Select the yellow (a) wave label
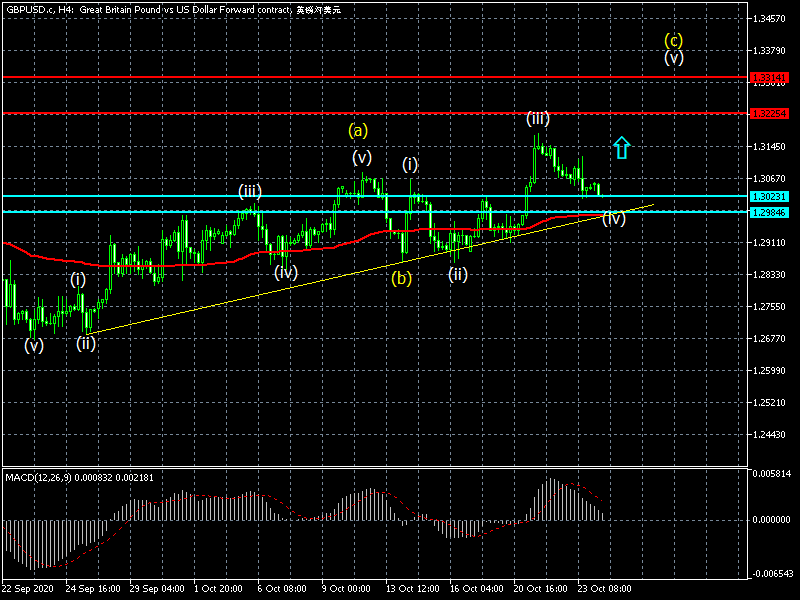Image resolution: width=800 pixels, height=600 pixels. coord(358,130)
